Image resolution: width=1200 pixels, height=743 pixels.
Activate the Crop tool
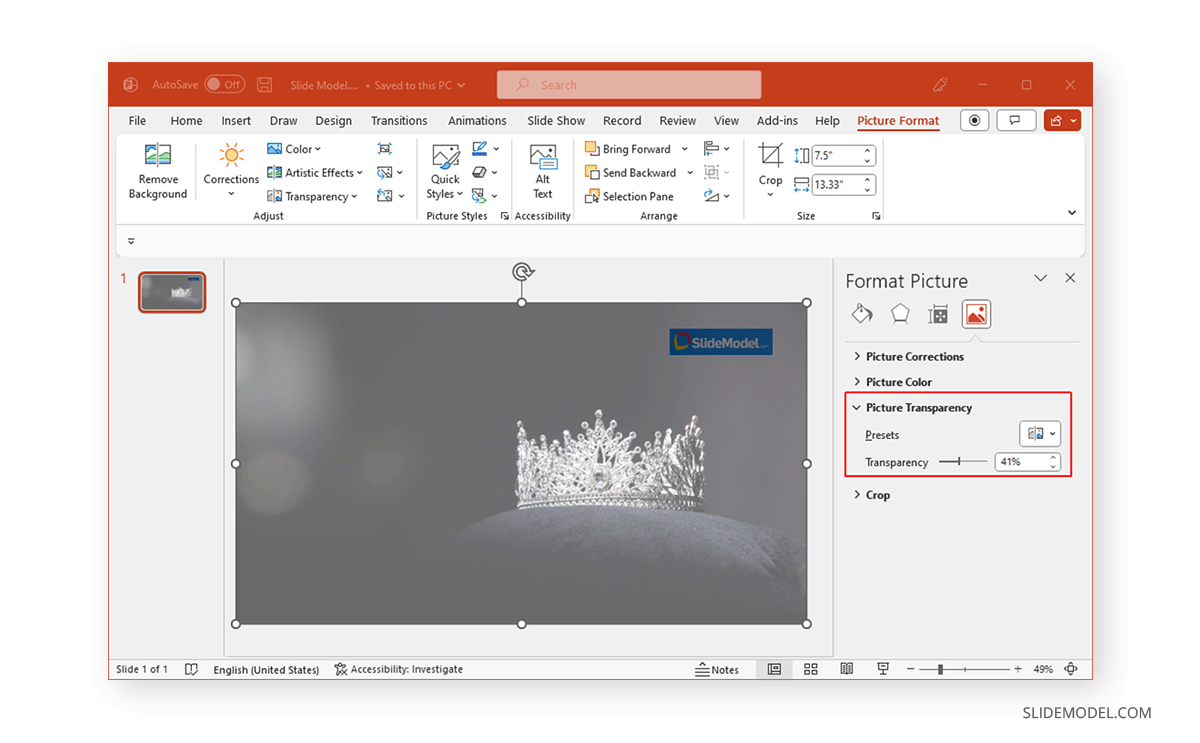pos(770,168)
